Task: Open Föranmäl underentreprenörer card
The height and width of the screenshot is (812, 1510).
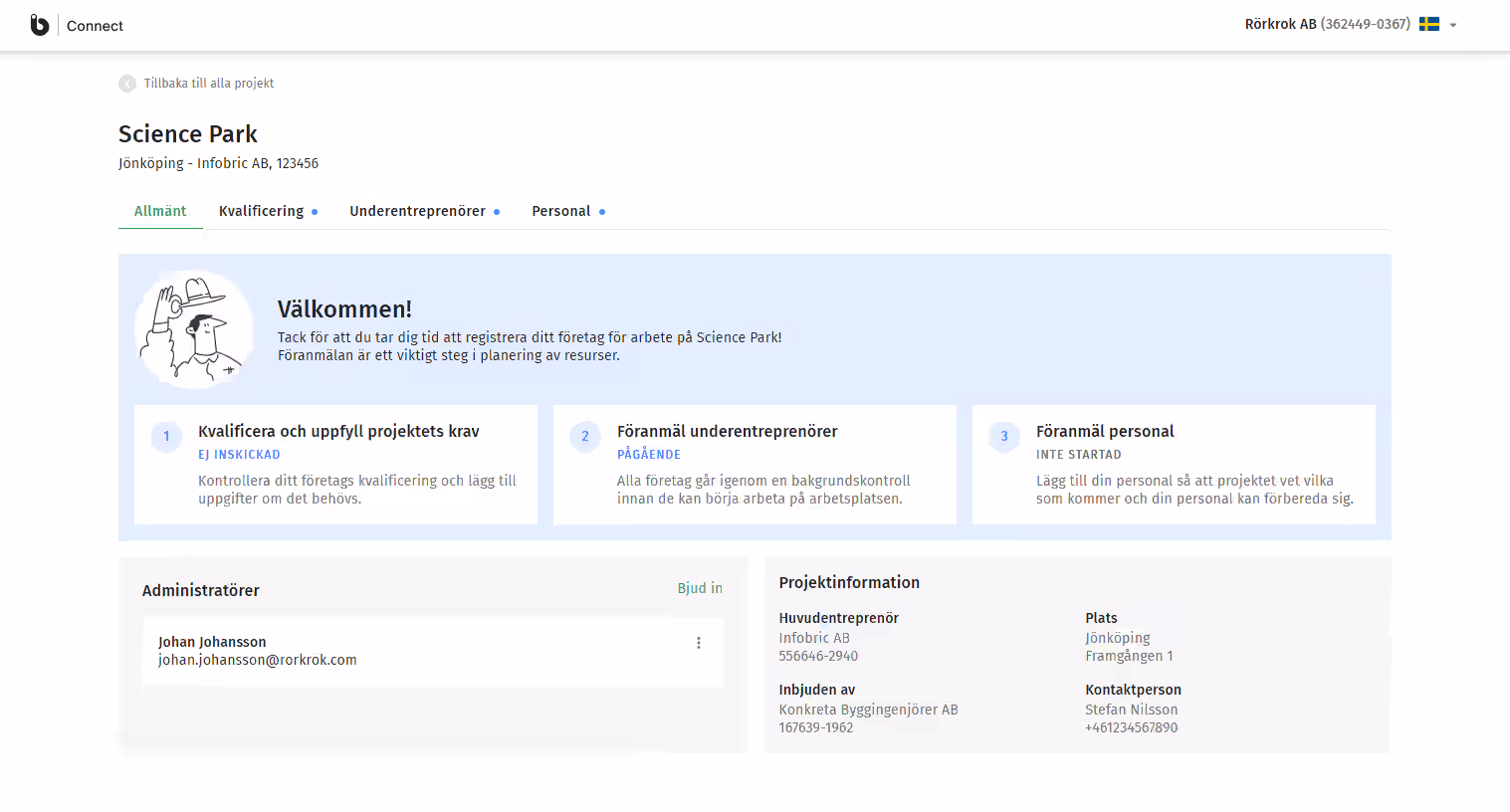Action: 755,465
